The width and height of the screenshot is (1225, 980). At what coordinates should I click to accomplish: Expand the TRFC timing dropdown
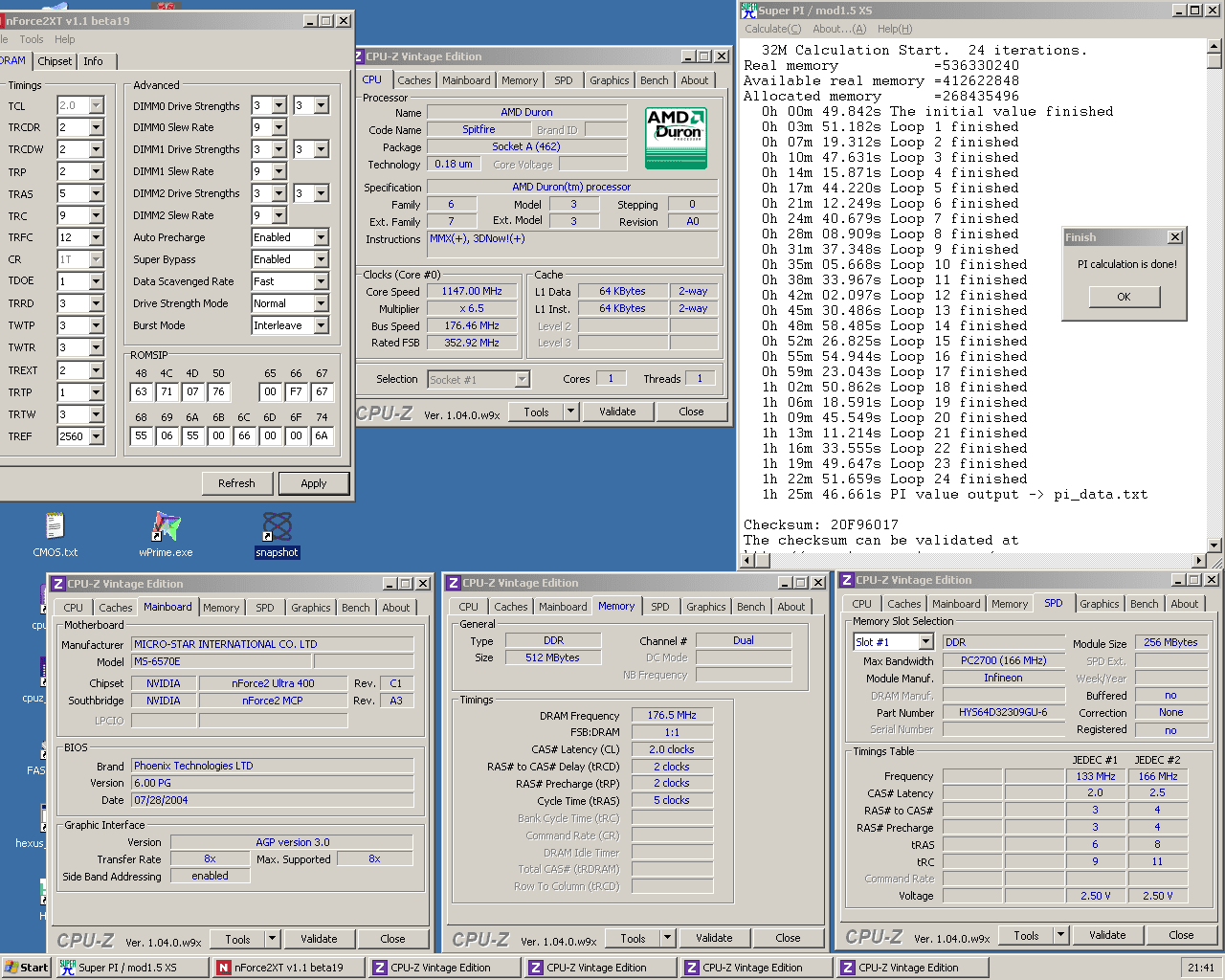pyautogui.click(x=96, y=237)
